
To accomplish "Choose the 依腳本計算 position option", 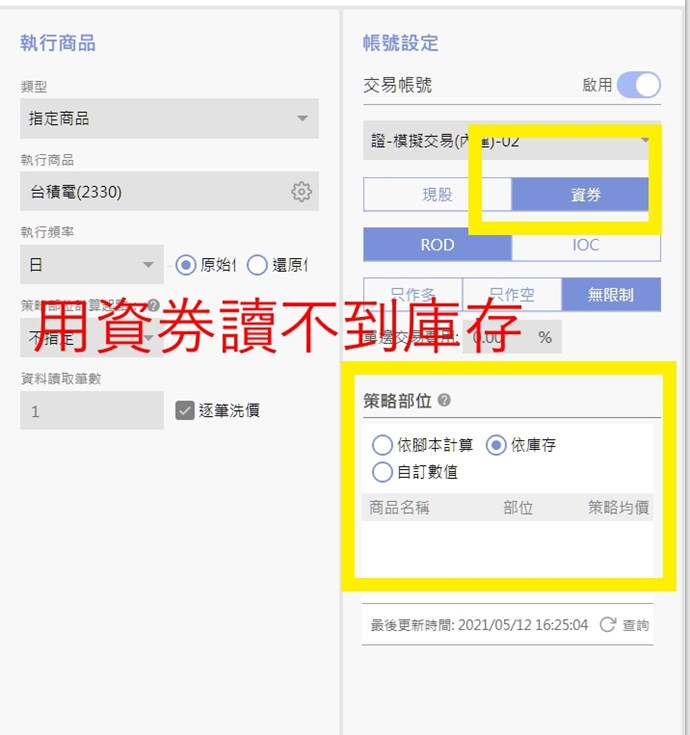I will tap(382, 445).
